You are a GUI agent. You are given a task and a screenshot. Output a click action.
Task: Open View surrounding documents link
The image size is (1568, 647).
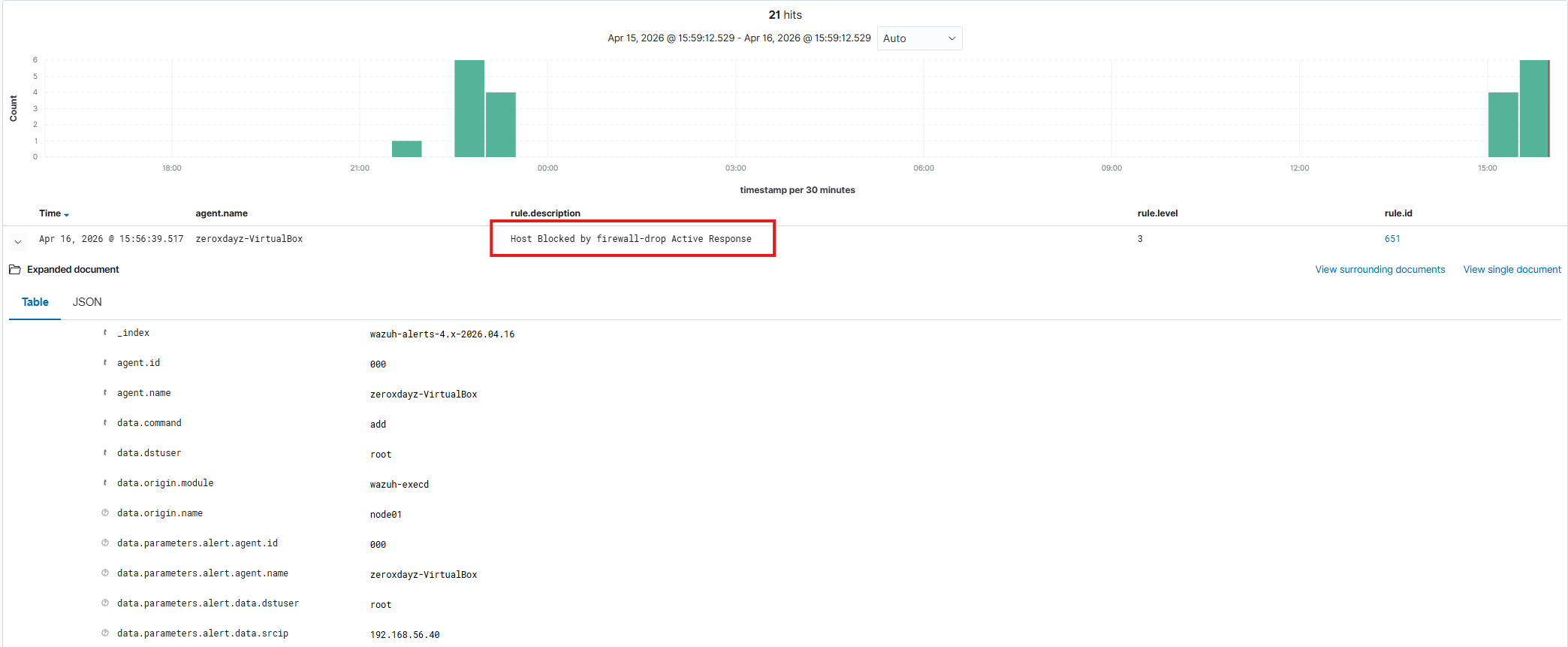[1380, 270]
